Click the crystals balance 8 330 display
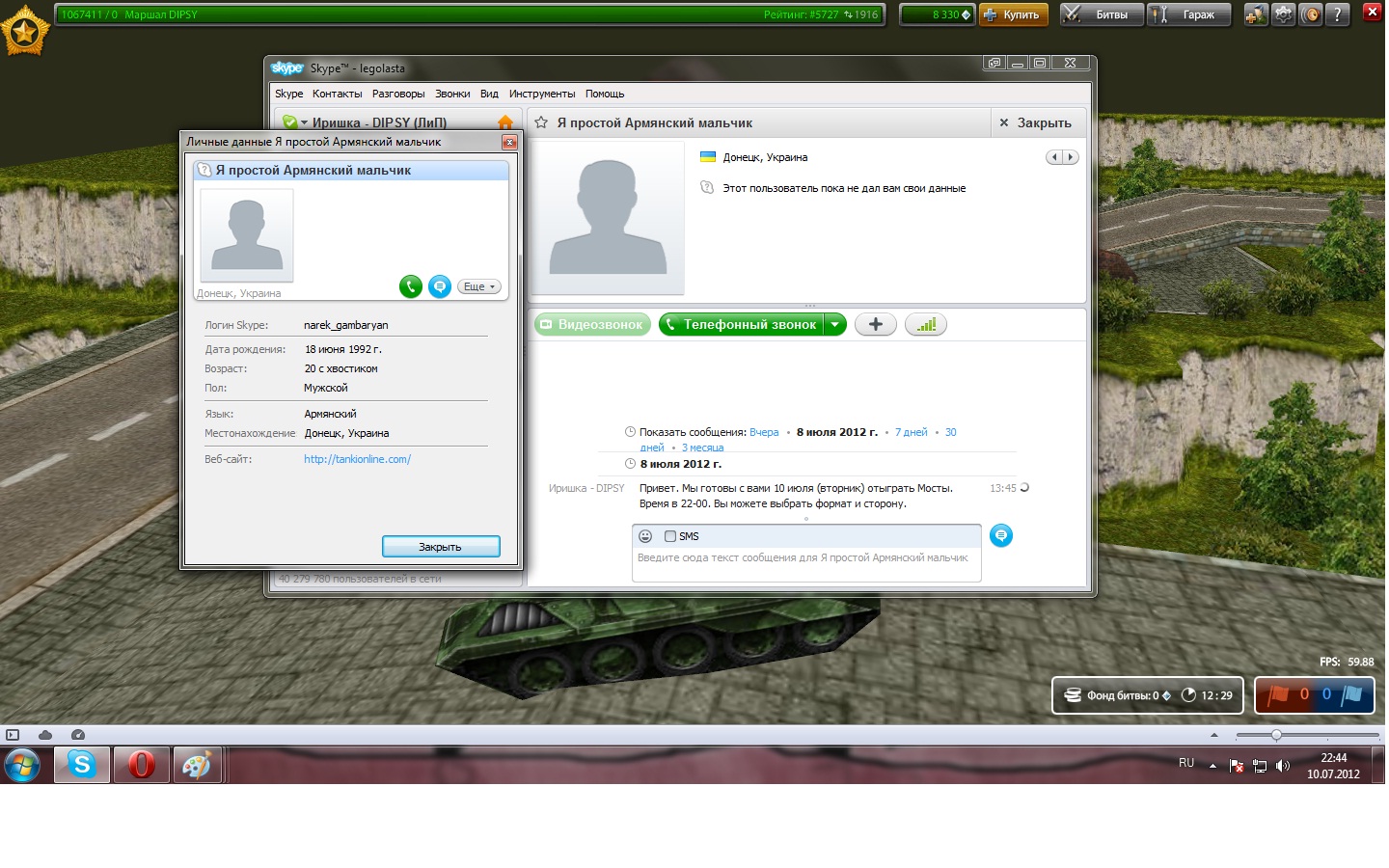Viewport: 1389px width, 868px height. 938,14
